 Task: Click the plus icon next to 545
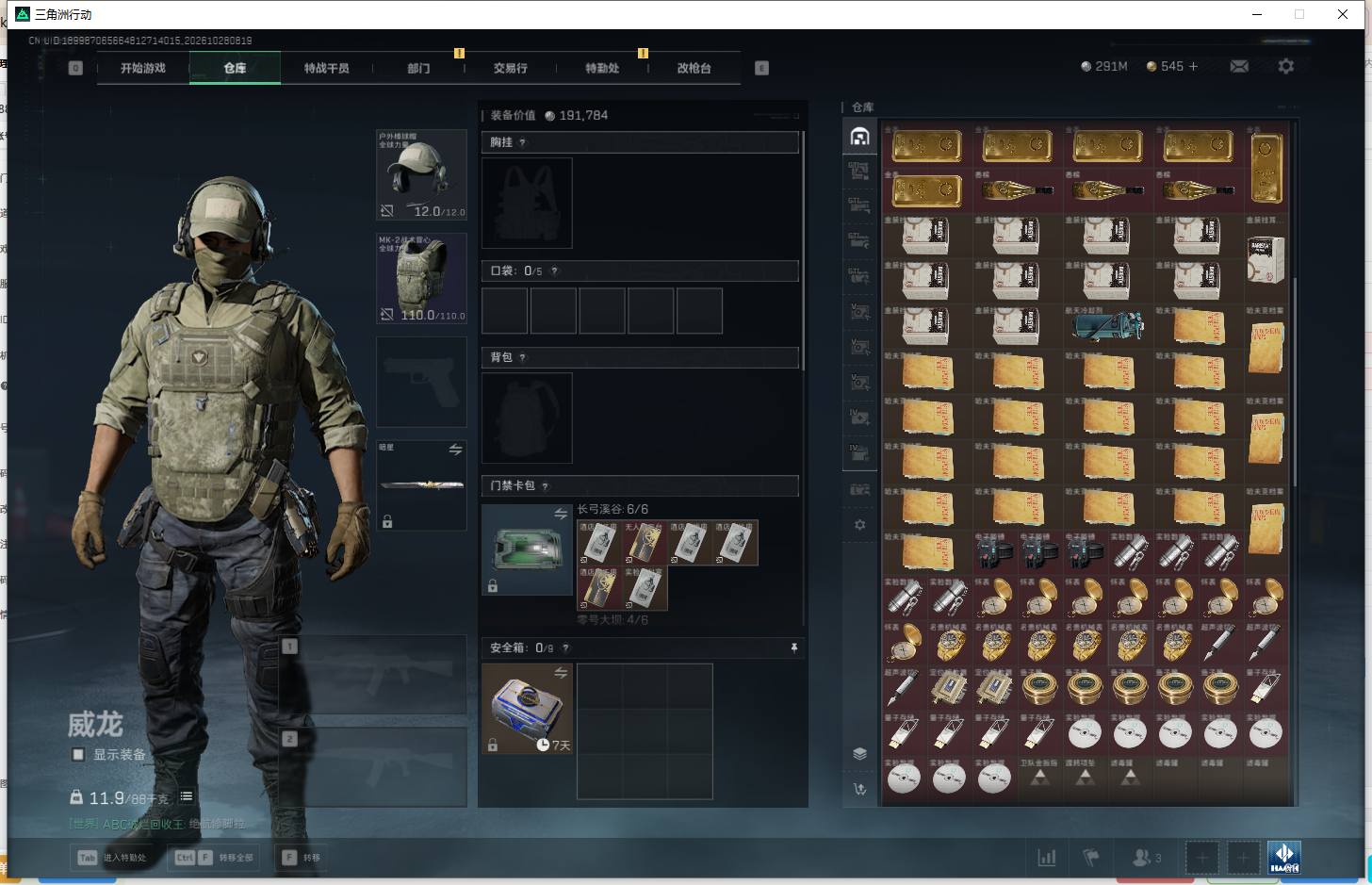point(1193,66)
